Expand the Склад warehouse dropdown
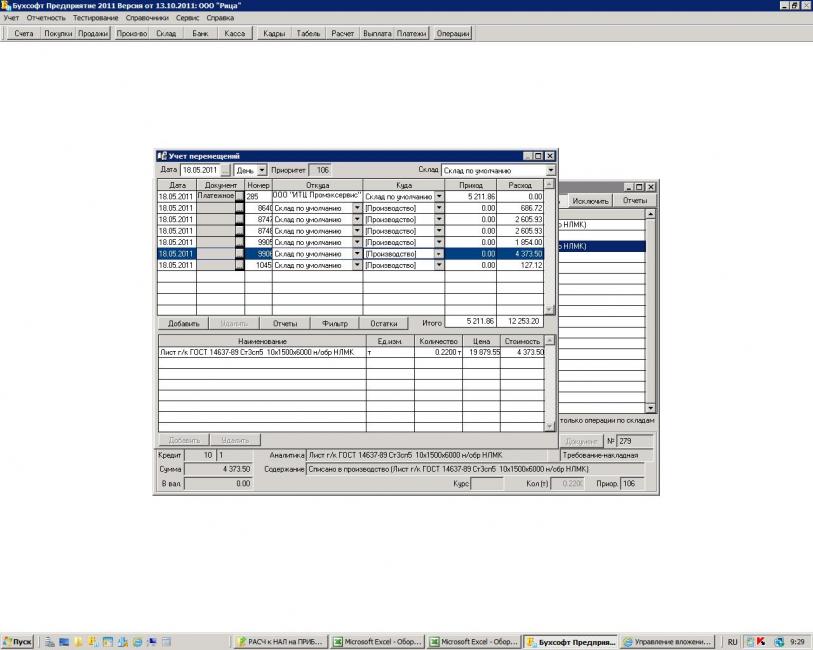The width and height of the screenshot is (813, 650). (x=550, y=171)
